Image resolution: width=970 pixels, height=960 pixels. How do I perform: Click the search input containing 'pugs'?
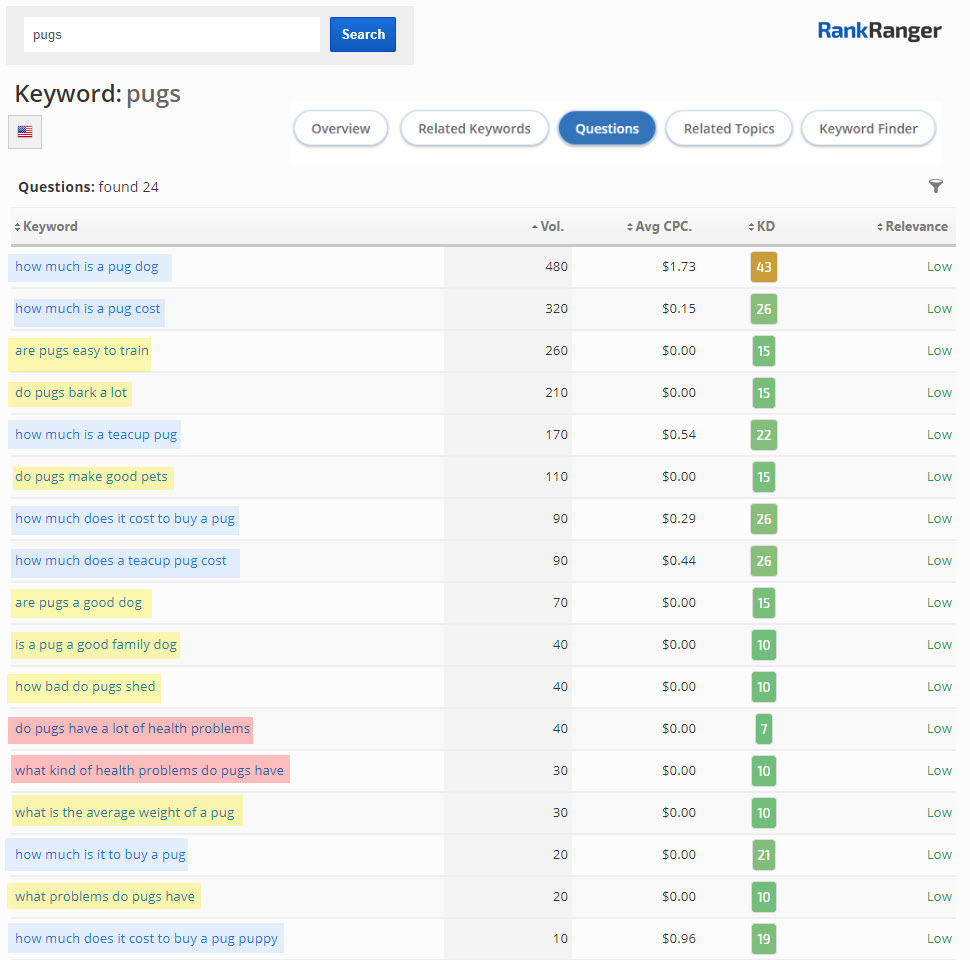click(x=172, y=35)
